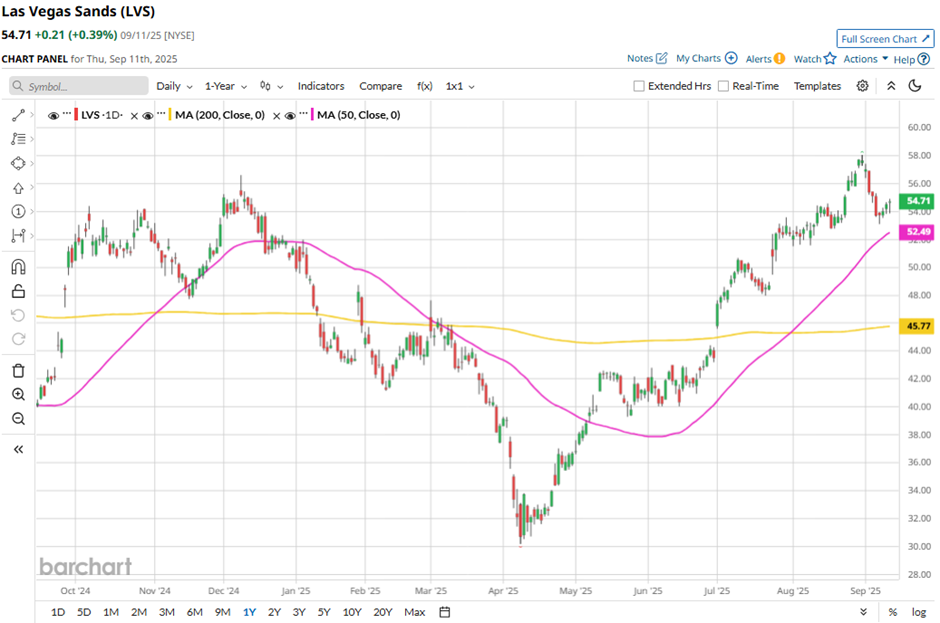940x623 pixels.
Task: Enable the Extended Hrs checkbox
Action: pos(639,86)
